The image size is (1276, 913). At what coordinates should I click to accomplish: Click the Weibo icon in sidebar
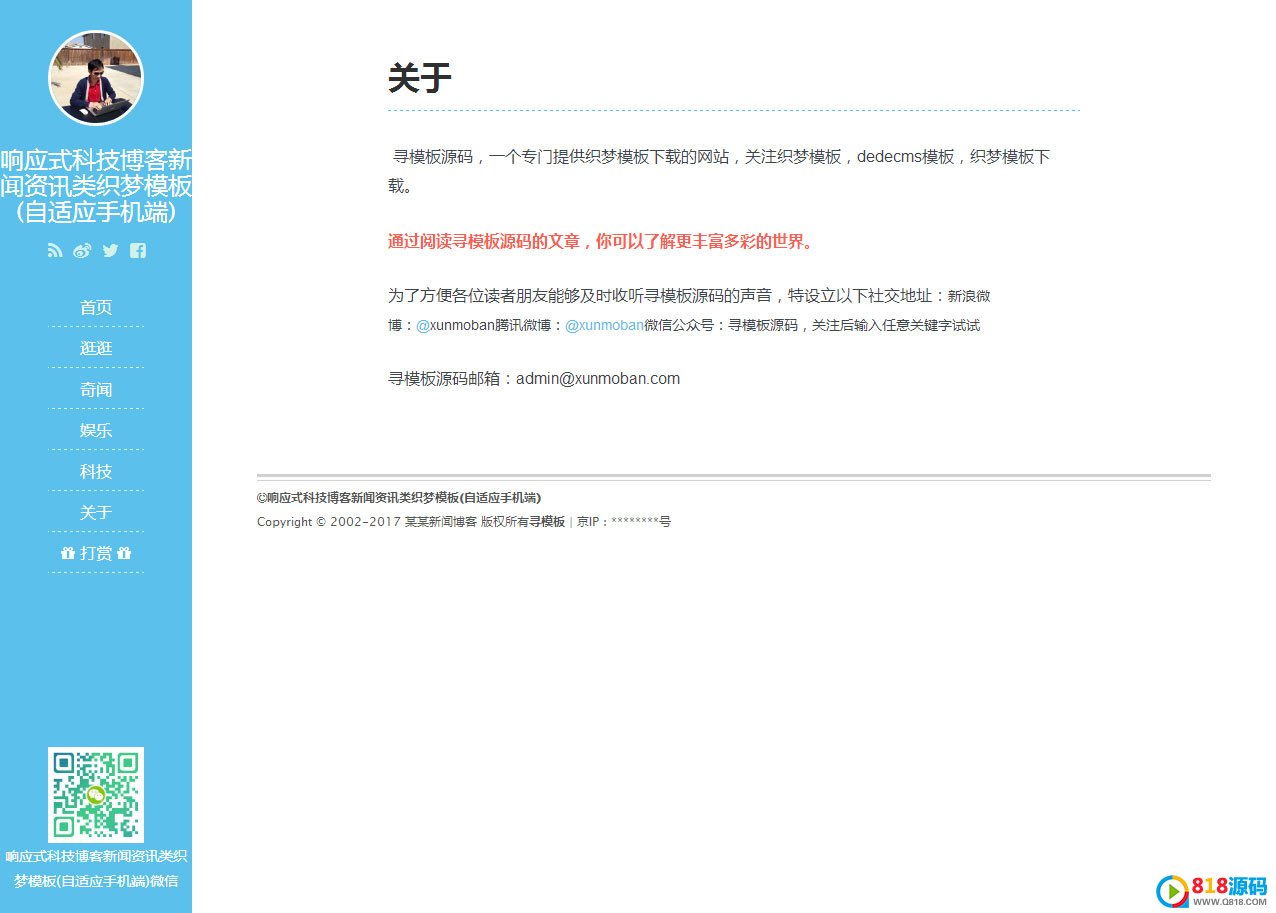82,251
